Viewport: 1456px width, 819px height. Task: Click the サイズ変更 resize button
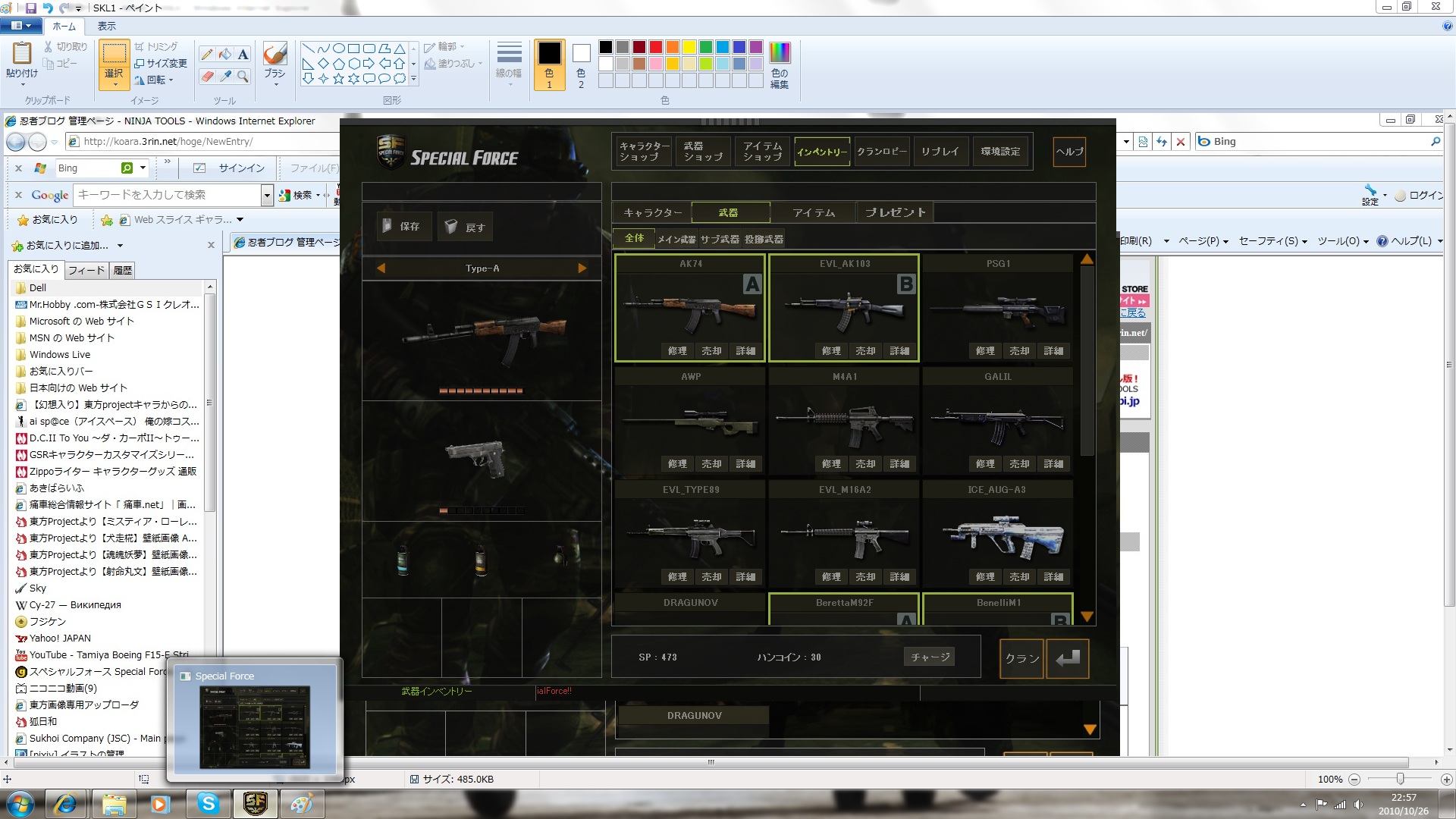tap(161, 64)
